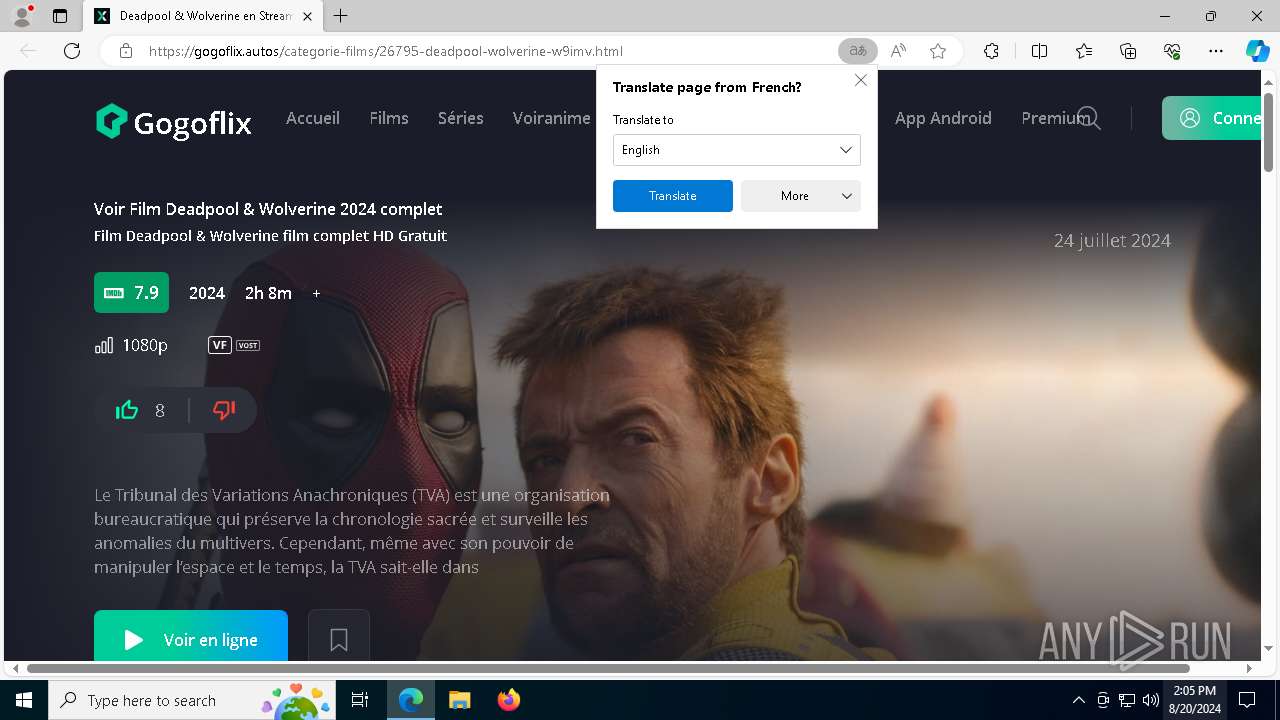Expand details with the plus sign
This screenshot has width=1280, height=720.
316,294
